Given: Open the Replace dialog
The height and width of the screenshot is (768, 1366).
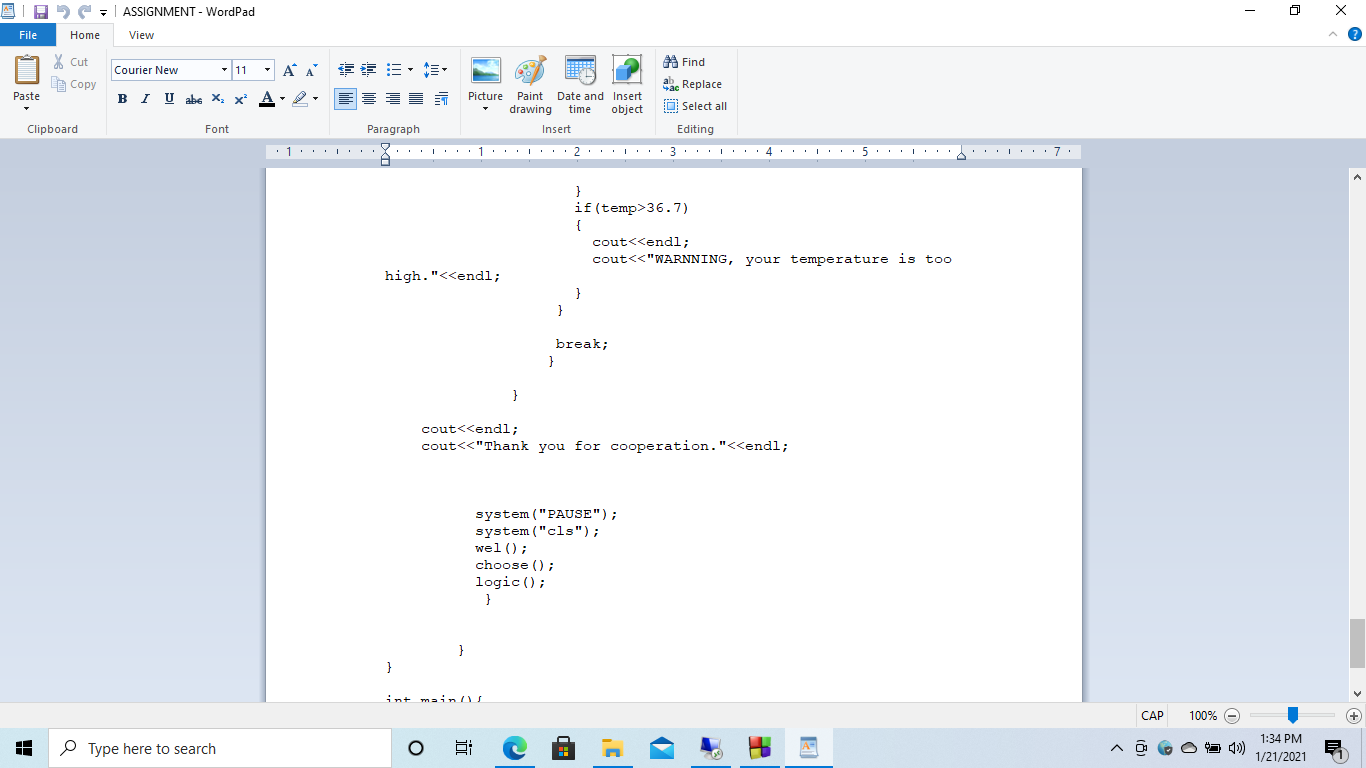Looking at the screenshot, I should click(692, 84).
